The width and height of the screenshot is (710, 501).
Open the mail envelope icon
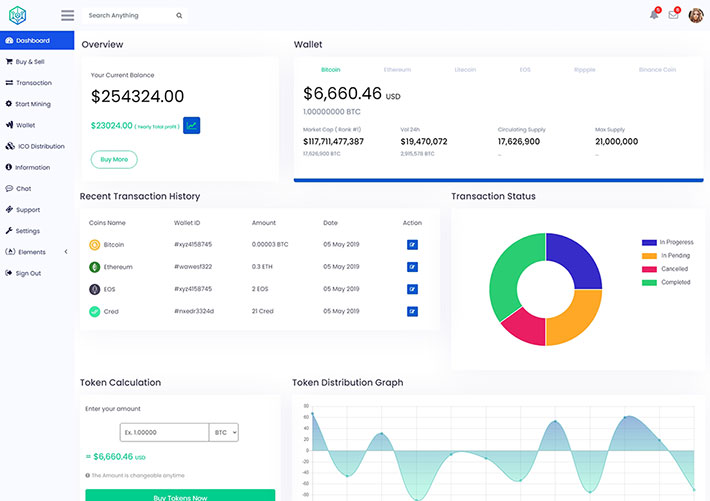tap(673, 15)
